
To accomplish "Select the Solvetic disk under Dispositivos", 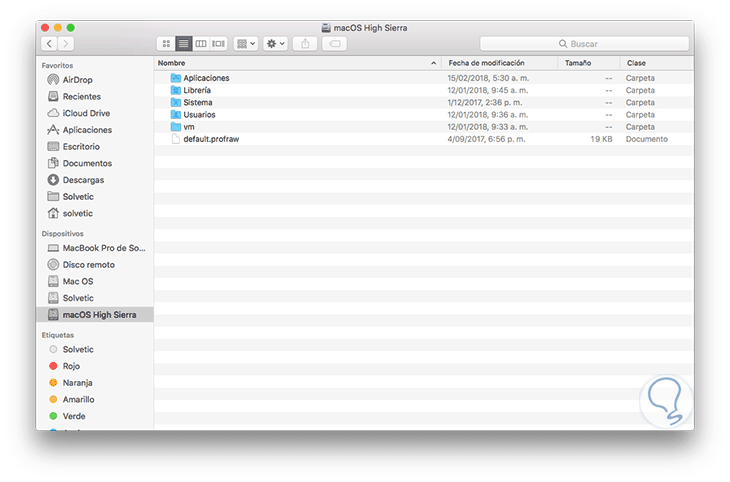I will 95,299.
